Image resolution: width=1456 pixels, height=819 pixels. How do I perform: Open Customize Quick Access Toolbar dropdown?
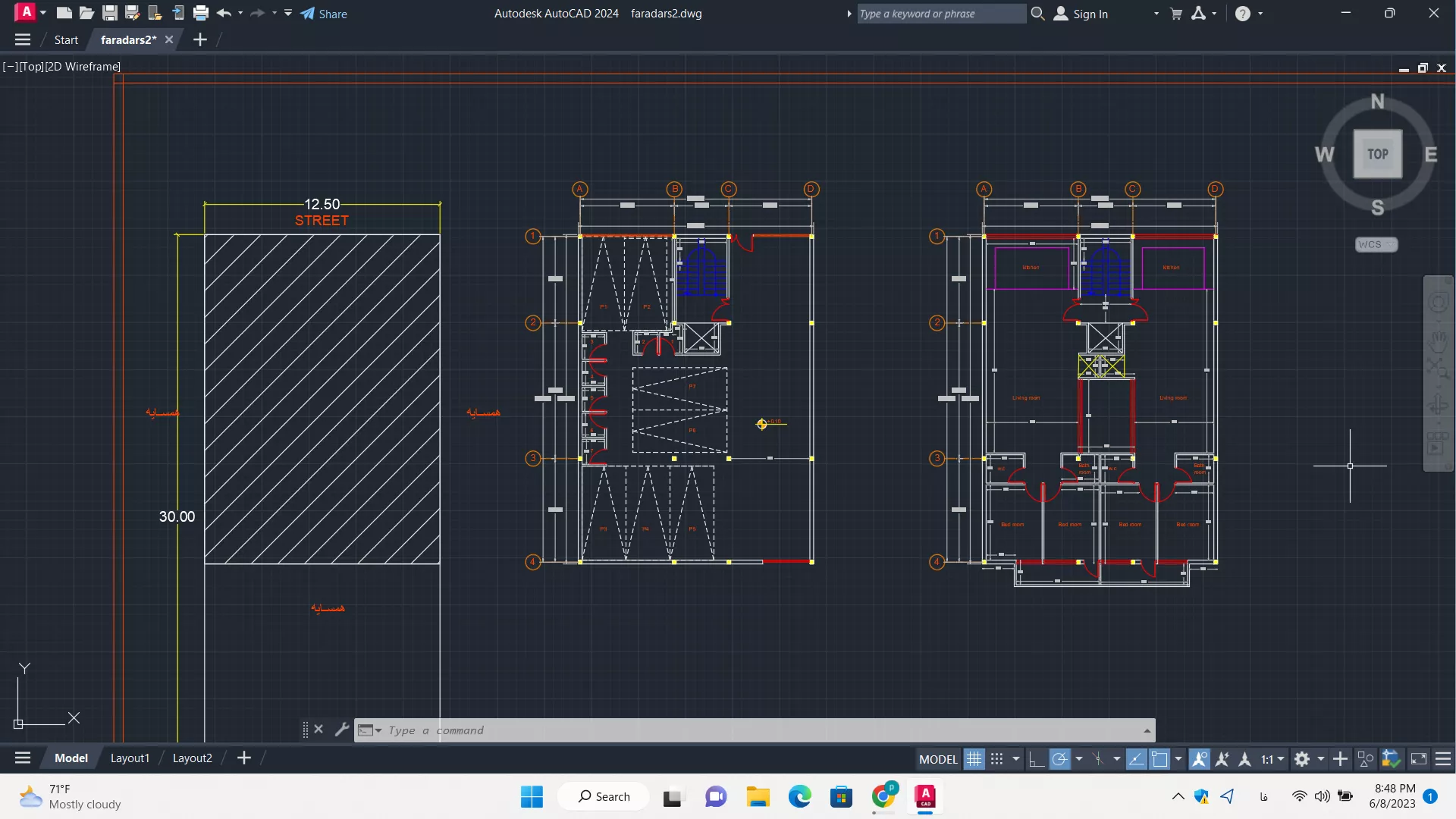pos(288,13)
